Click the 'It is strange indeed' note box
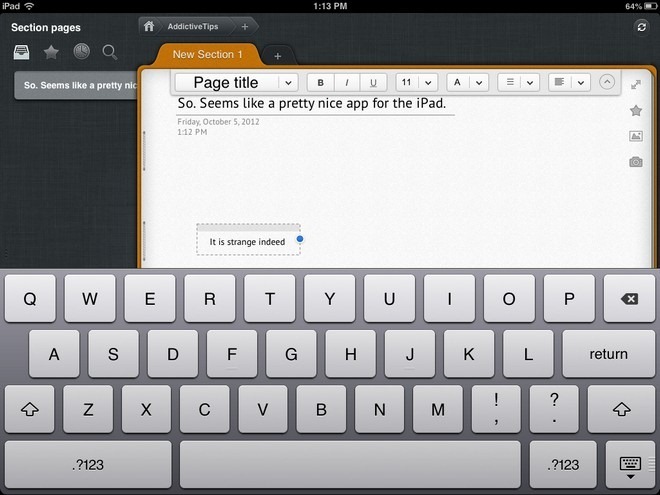This screenshot has height=495, width=660. (248, 241)
